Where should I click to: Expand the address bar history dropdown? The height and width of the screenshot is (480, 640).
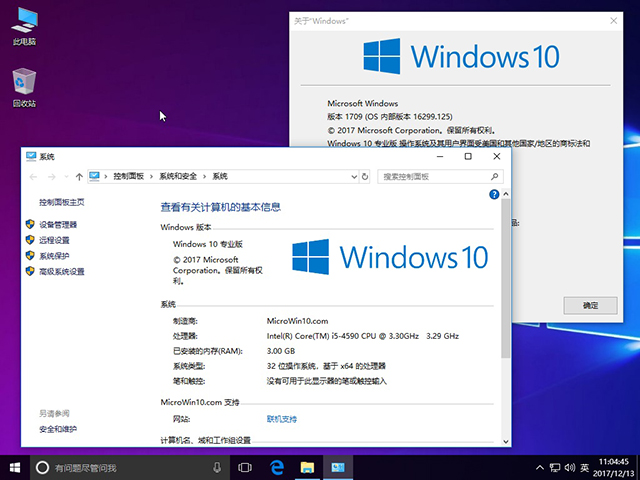pos(354,177)
